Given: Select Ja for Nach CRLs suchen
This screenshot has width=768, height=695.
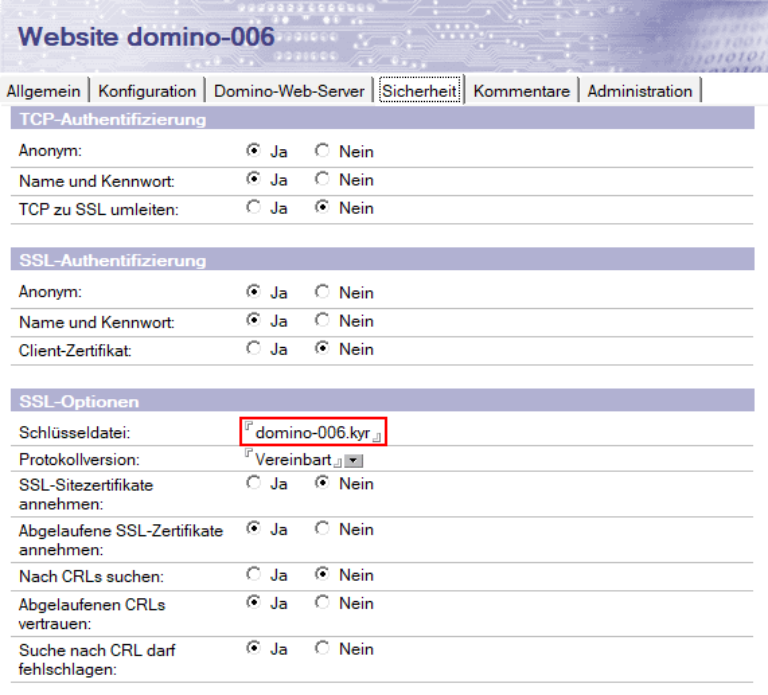Looking at the screenshot, I should point(253,574).
